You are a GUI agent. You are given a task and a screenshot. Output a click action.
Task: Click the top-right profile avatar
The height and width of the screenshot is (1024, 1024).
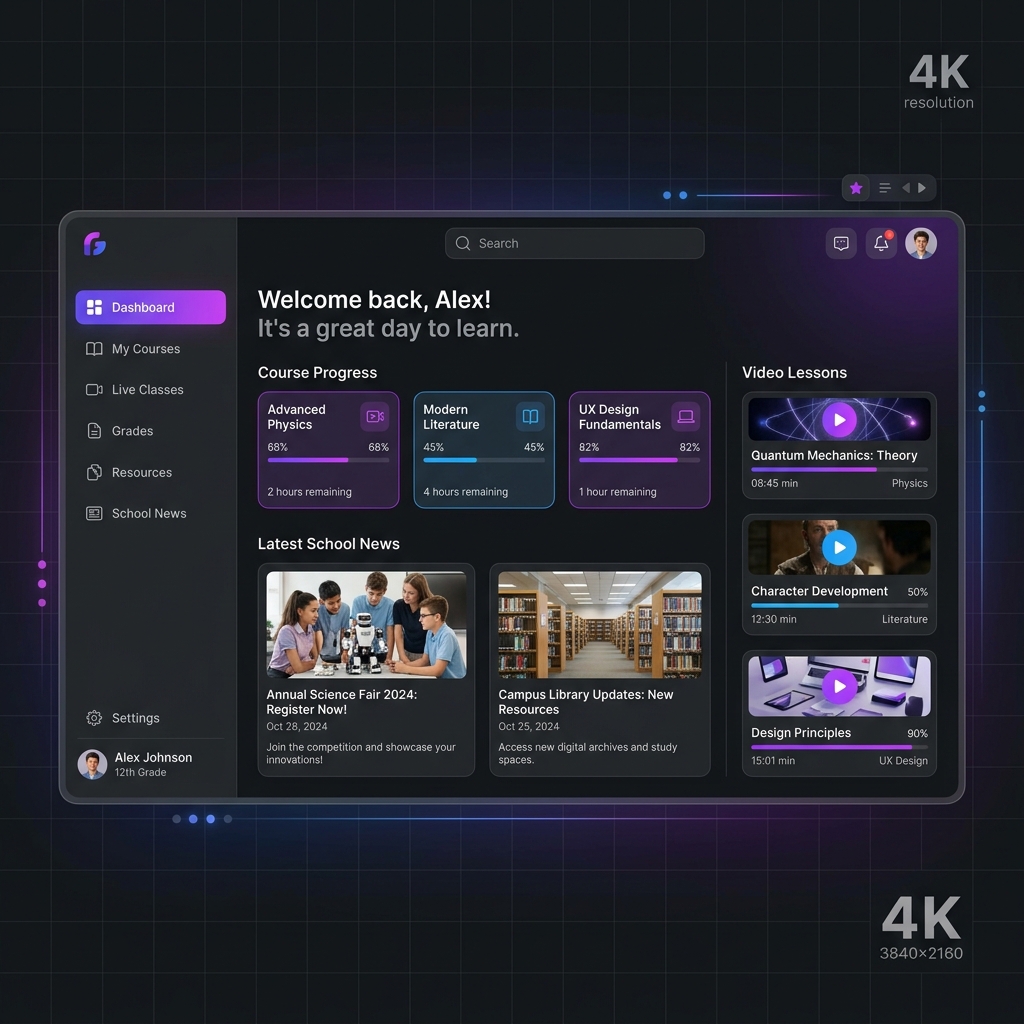click(921, 244)
